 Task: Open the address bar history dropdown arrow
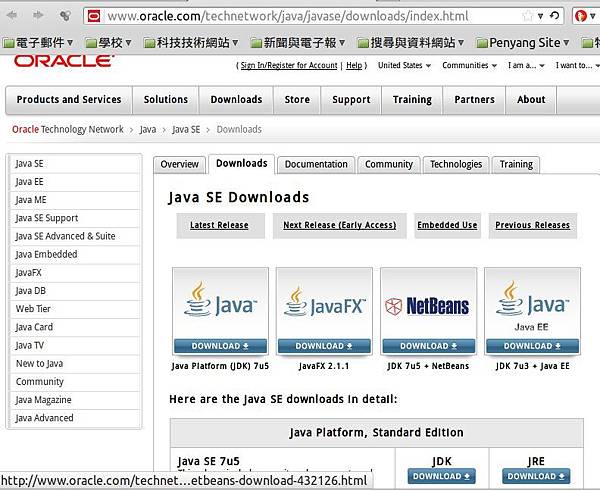540,16
